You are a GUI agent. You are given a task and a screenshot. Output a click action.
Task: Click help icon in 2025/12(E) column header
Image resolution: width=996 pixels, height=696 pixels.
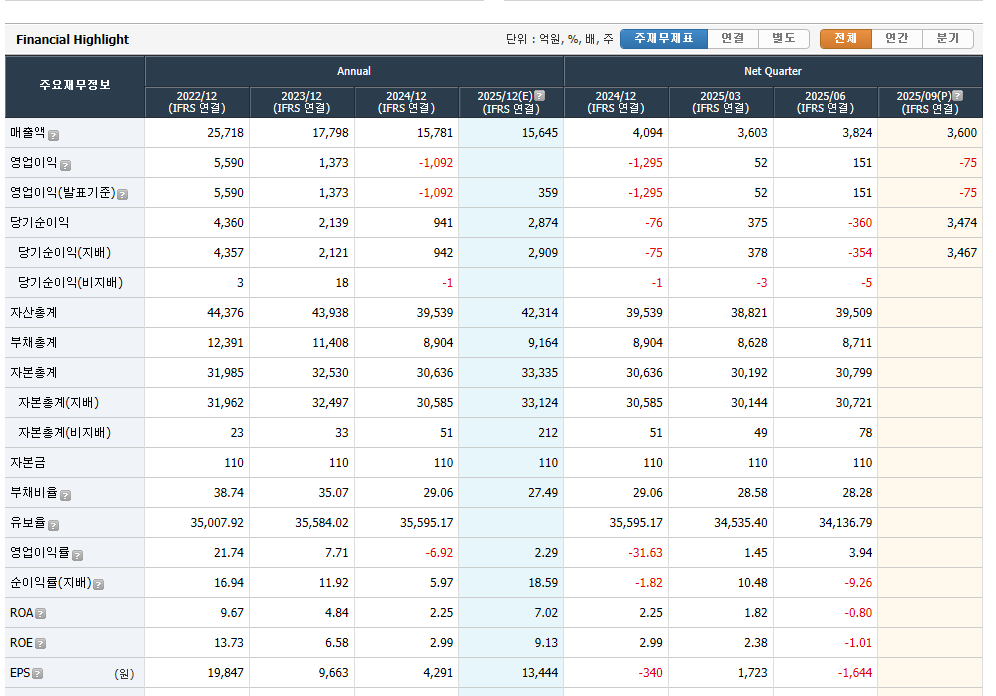coord(540,96)
